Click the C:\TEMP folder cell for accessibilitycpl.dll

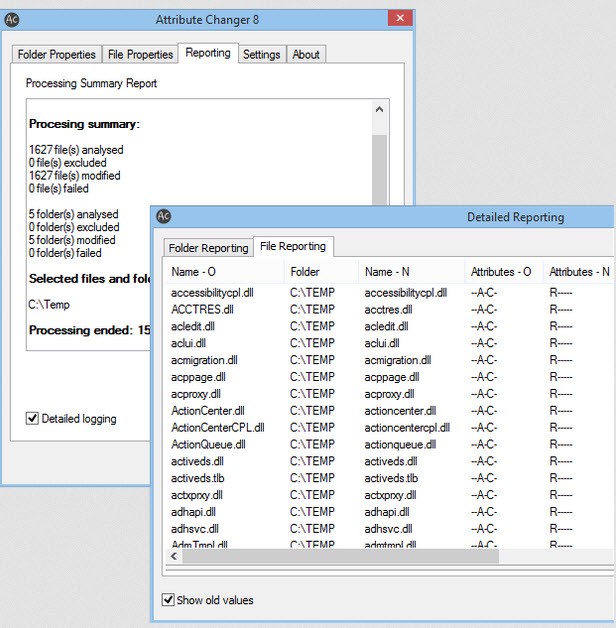(x=312, y=293)
